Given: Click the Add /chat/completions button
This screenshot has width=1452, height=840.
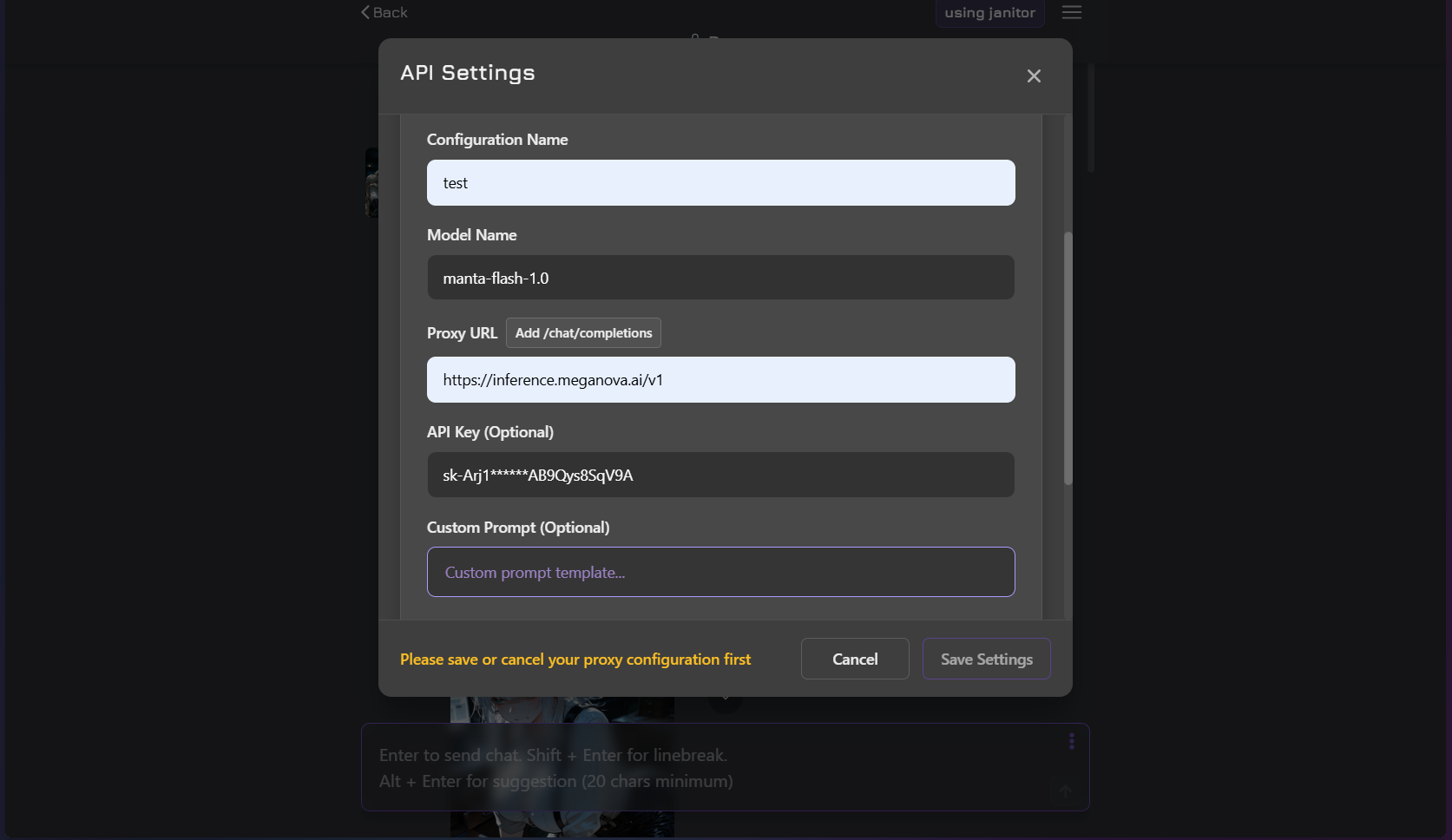Looking at the screenshot, I should pos(583,333).
